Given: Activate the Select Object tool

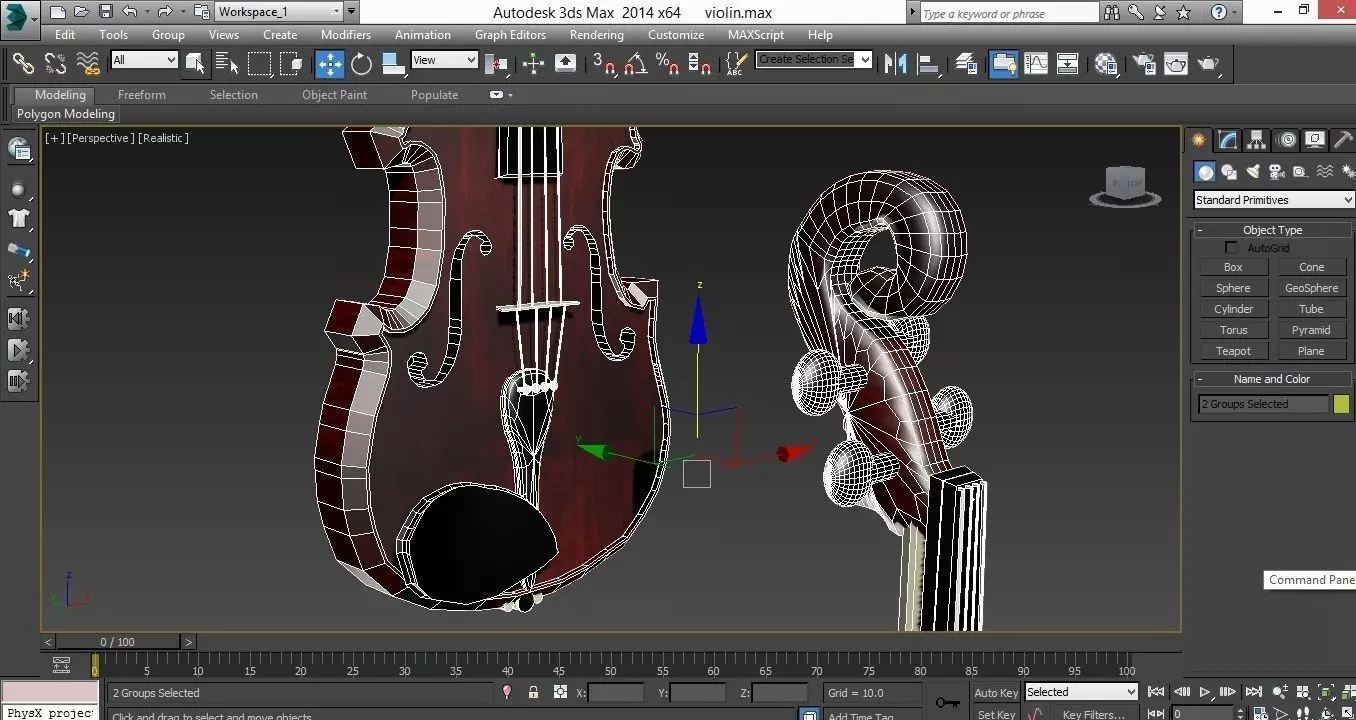Looking at the screenshot, I should click(195, 64).
